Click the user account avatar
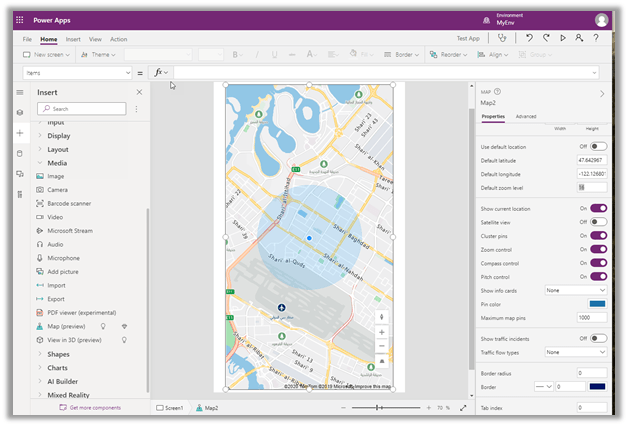 [601, 19]
